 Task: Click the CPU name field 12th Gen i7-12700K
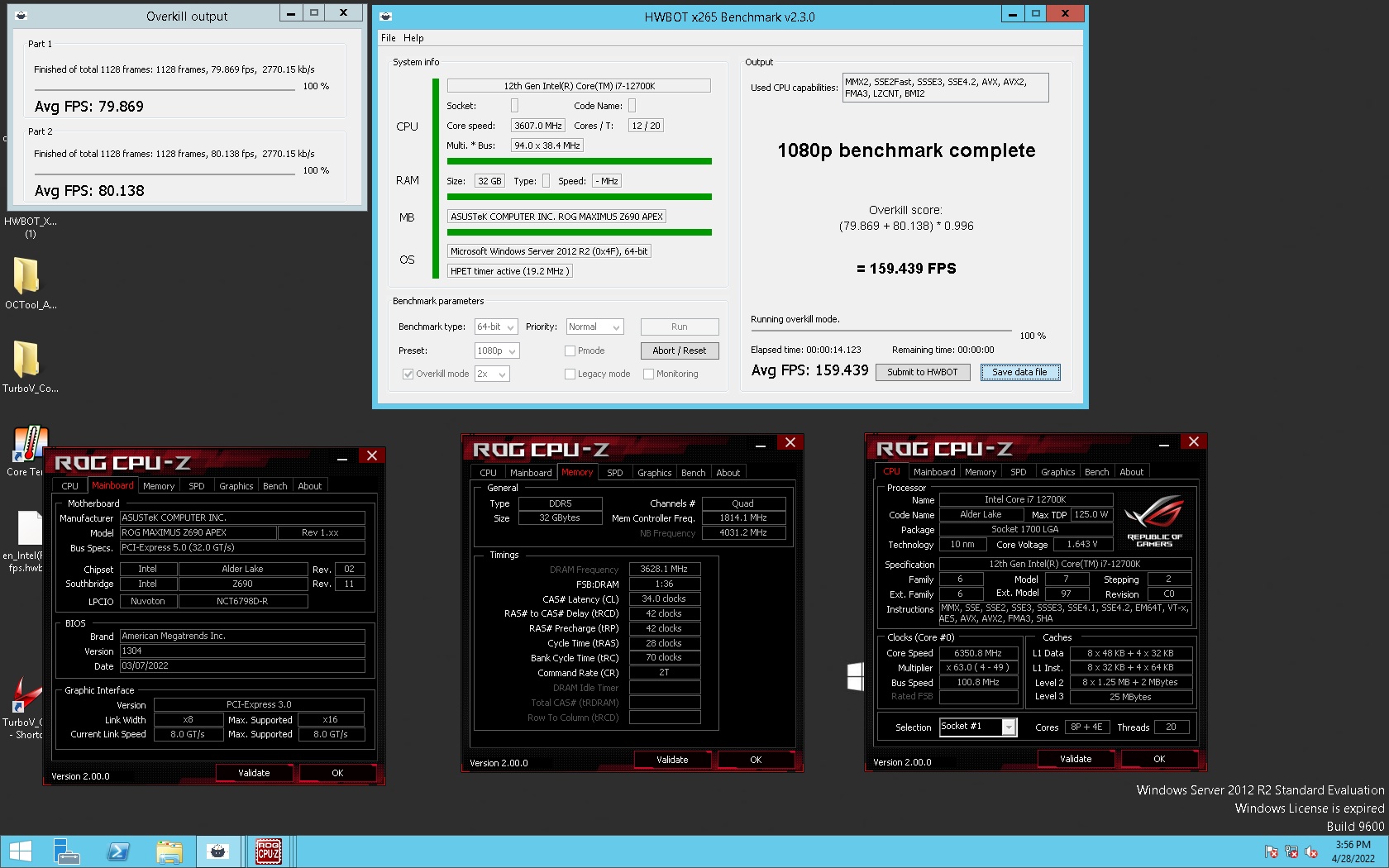(579, 86)
